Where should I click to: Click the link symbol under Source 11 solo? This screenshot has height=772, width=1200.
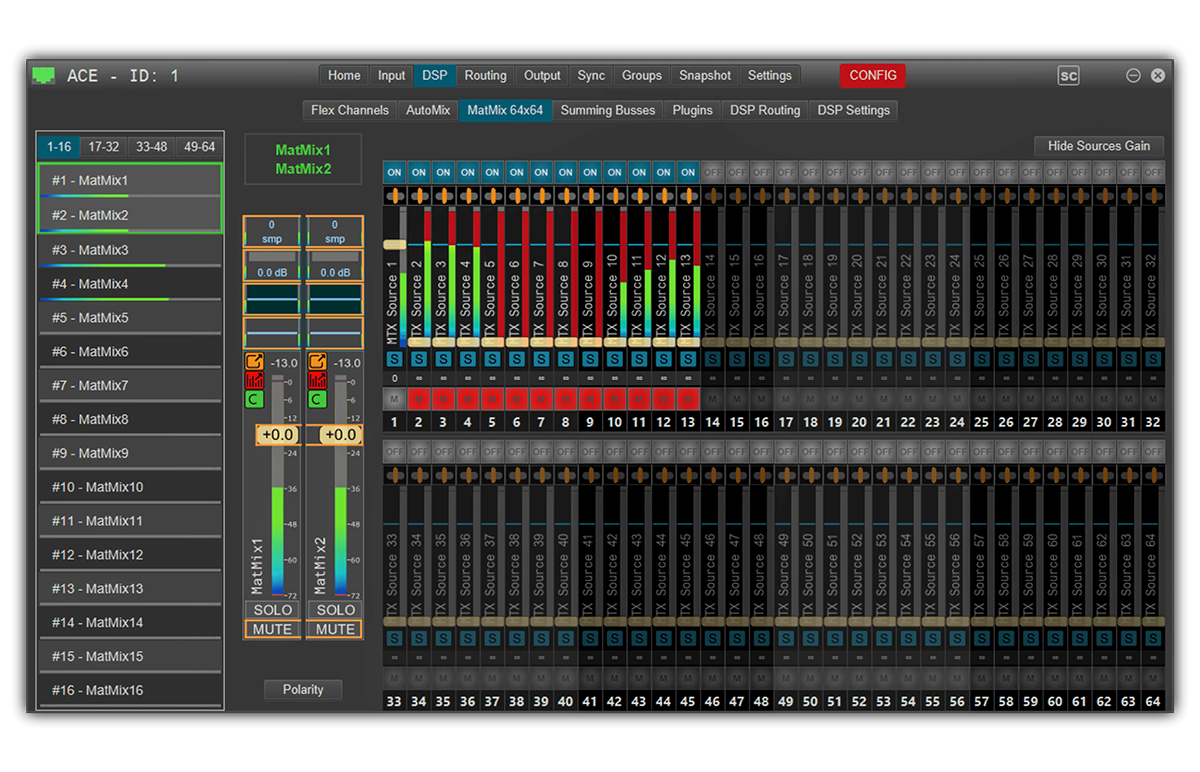click(x=639, y=379)
